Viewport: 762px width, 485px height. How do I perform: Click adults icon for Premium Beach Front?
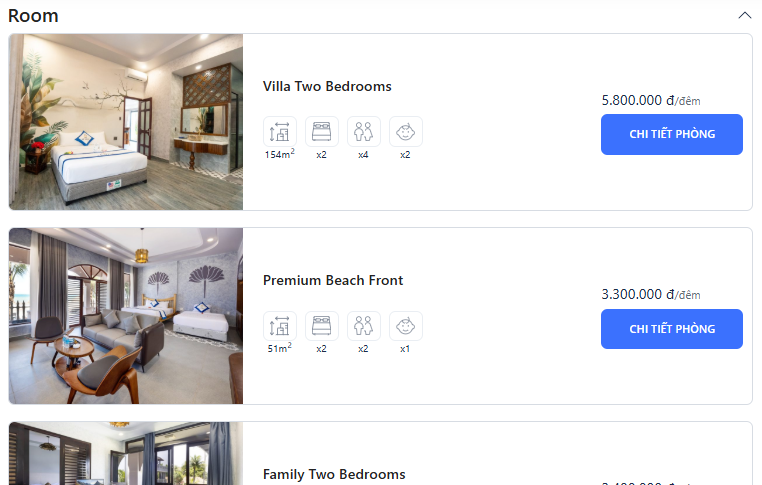[364, 326]
